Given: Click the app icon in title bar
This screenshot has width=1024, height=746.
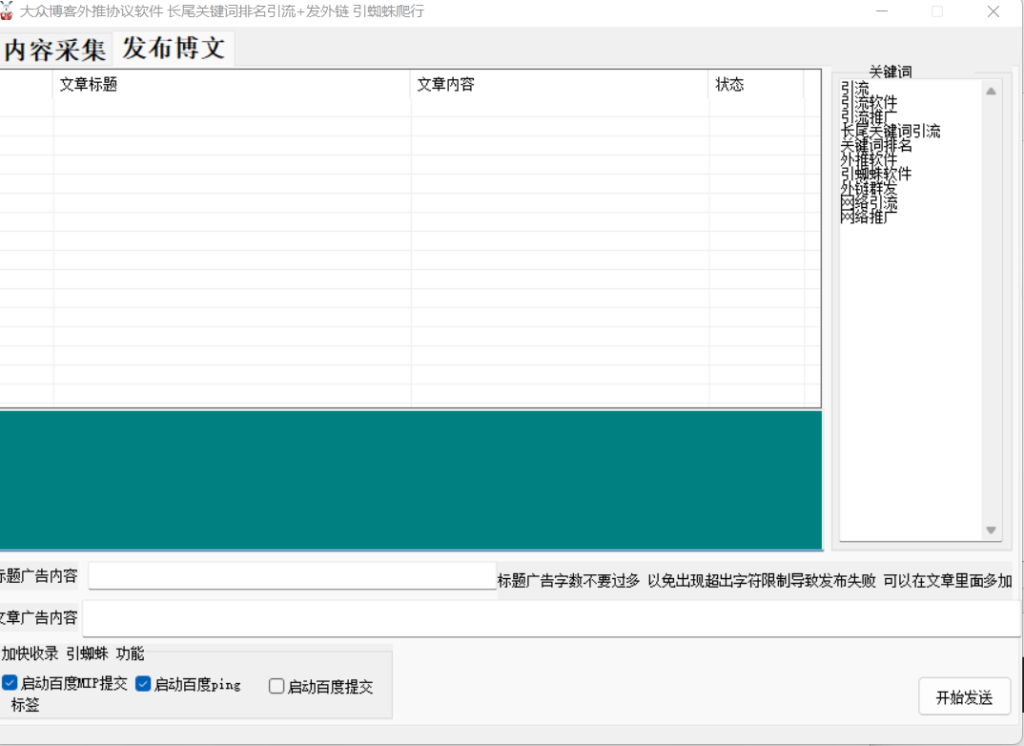Looking at the screenshot, I should 8,12.
